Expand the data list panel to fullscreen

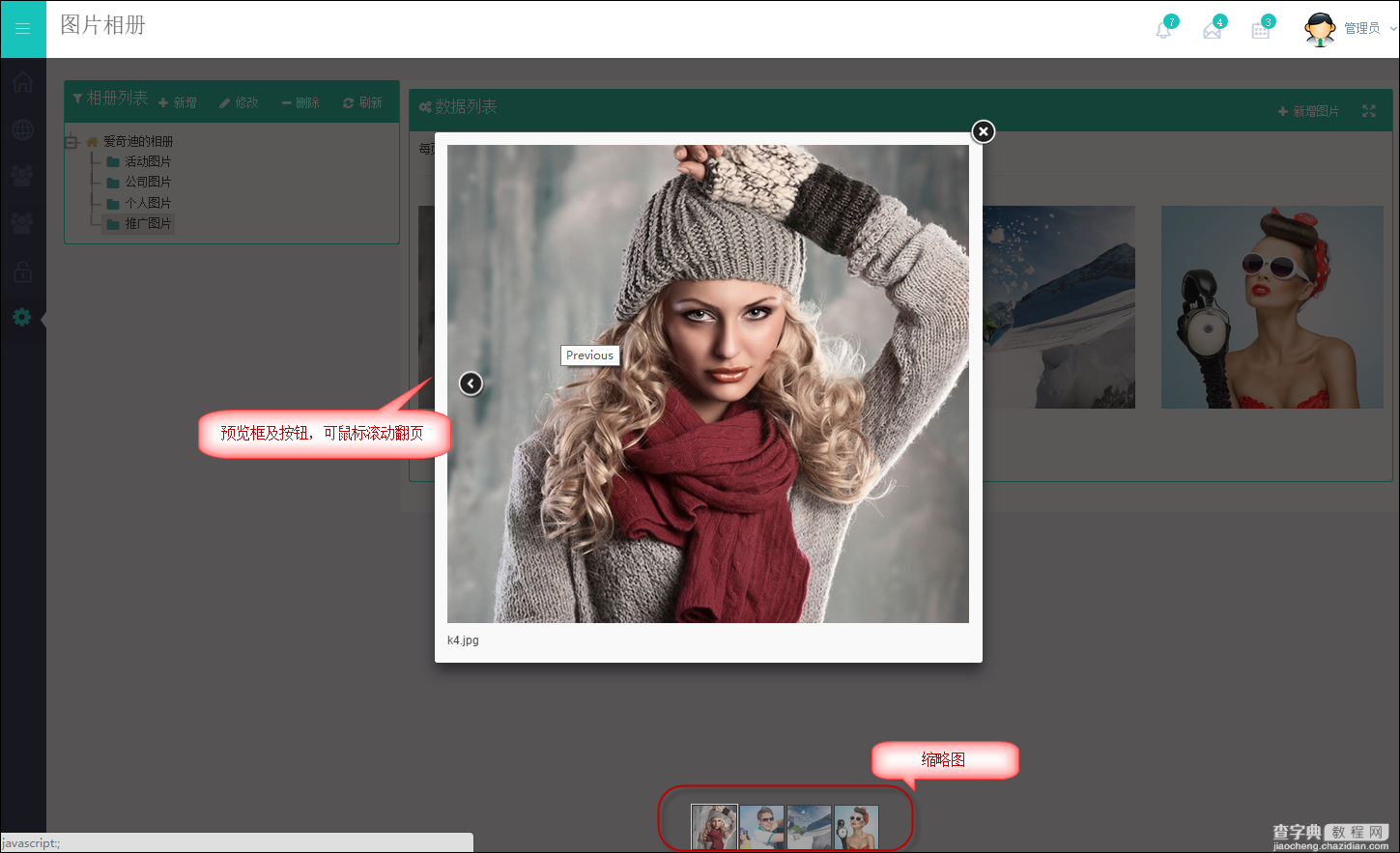[x=1369, y=111]
